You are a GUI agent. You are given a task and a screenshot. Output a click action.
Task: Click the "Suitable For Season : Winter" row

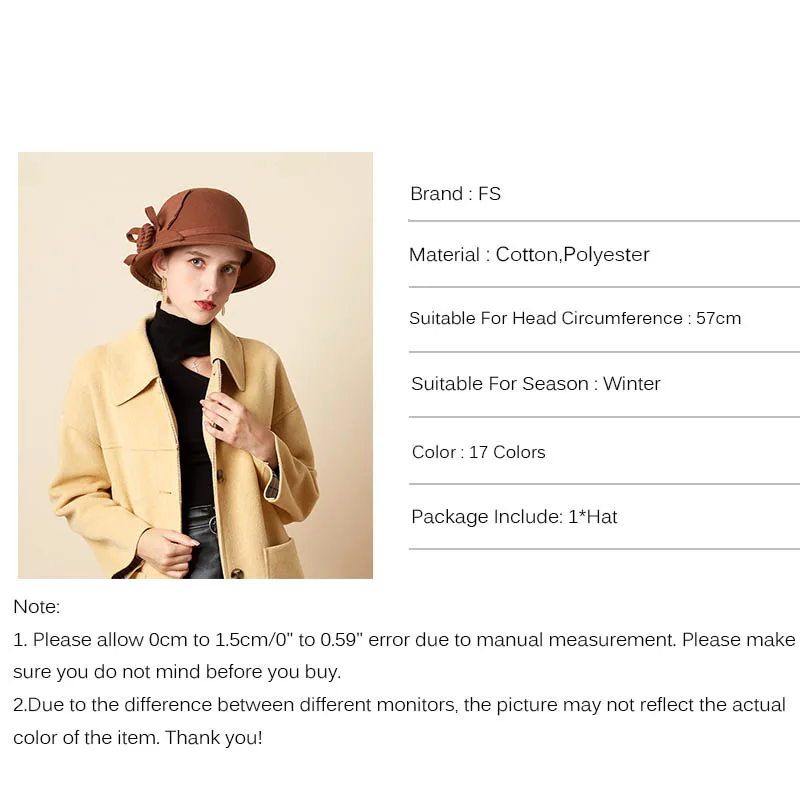point(535,384)
